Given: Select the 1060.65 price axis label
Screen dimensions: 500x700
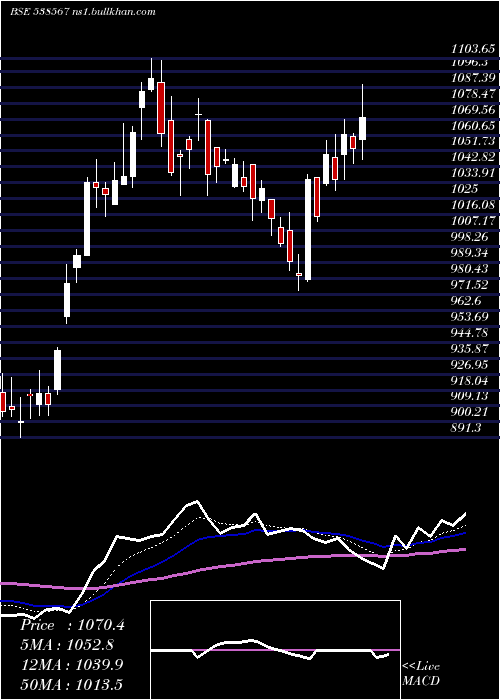Looking at the screenshot, I should 473,125.
